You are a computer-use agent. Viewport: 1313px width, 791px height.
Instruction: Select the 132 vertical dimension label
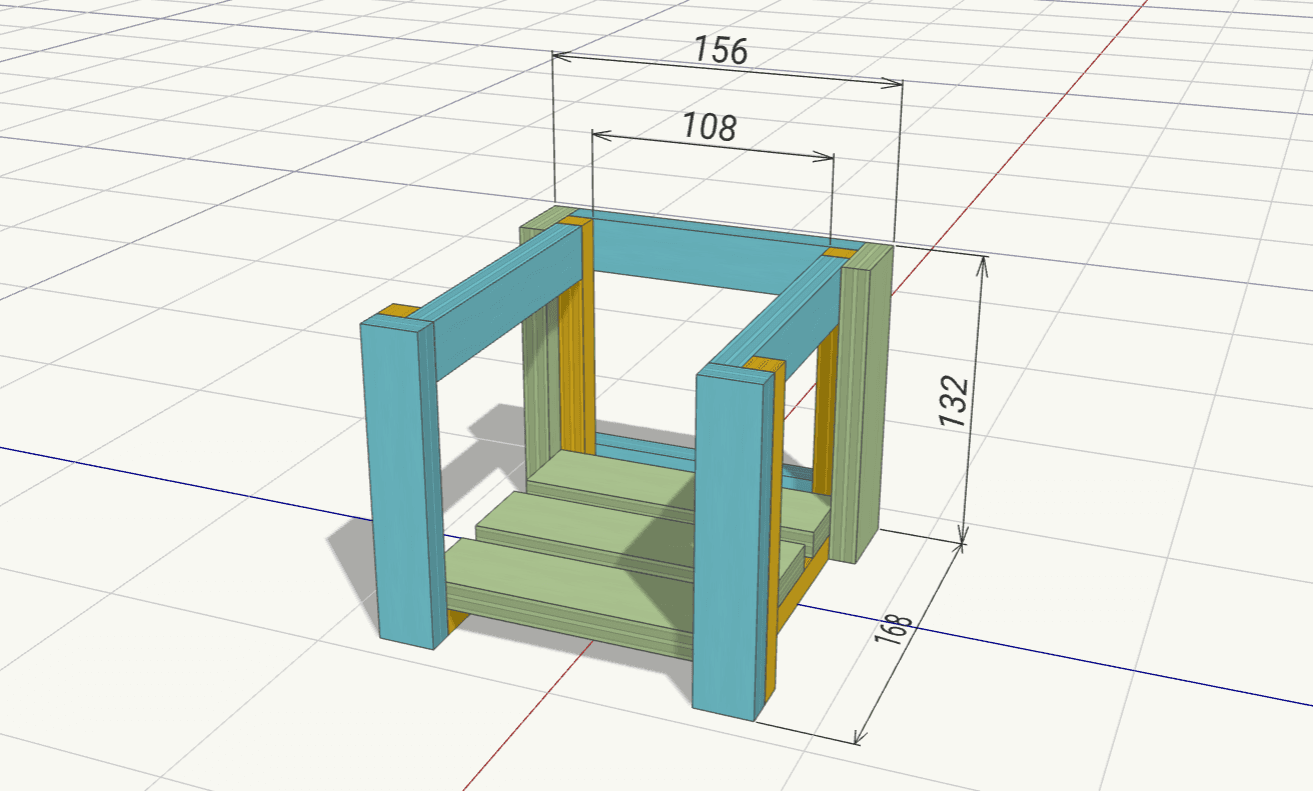(x=954, y=402)
